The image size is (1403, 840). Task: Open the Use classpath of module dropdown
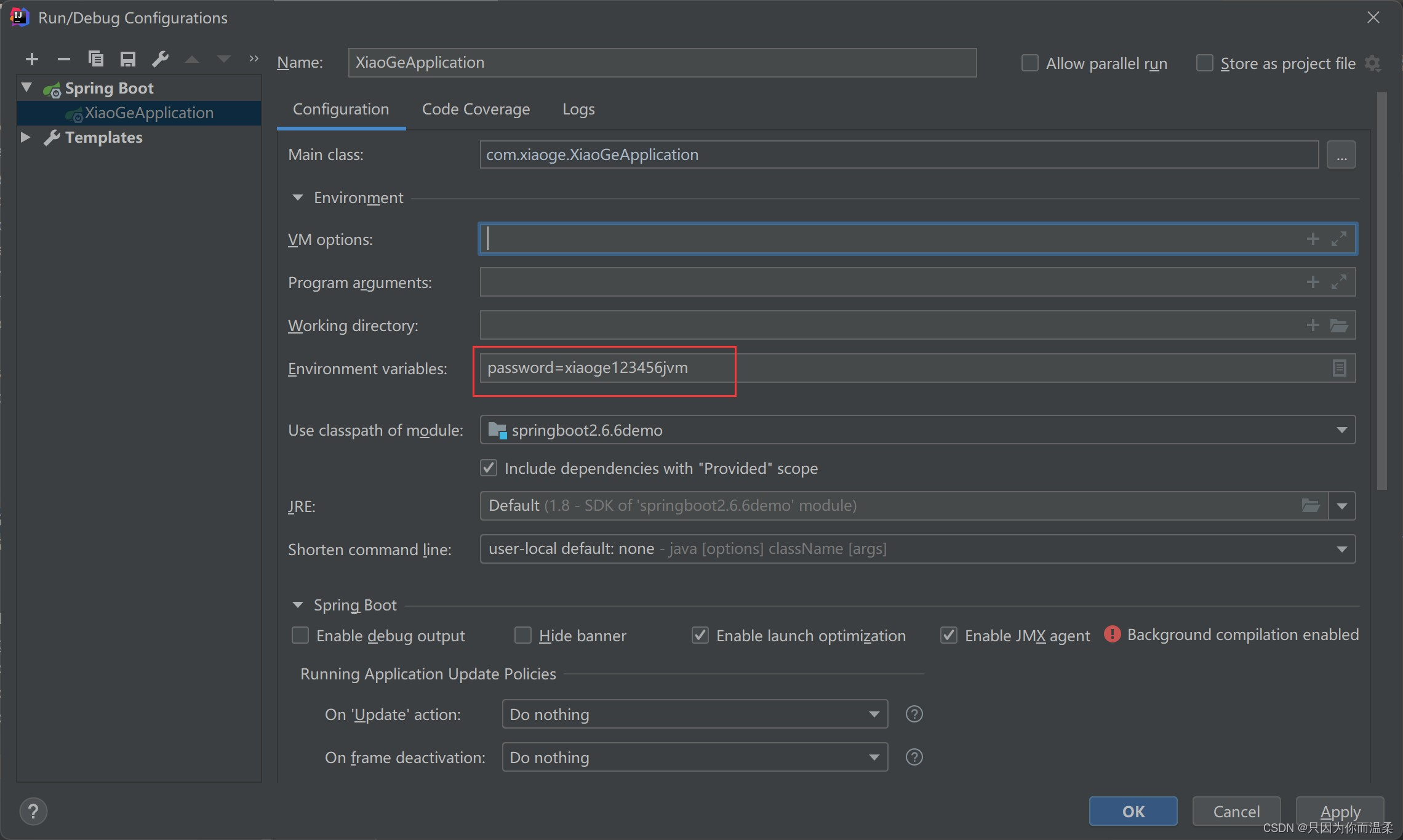pos(1344,430)
